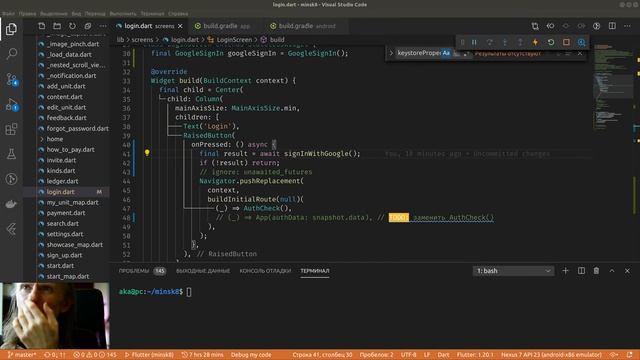The width and height of the screenshot is (640, 360).
Task: Open the Output panel tab
Action: (x=203, y=271)
